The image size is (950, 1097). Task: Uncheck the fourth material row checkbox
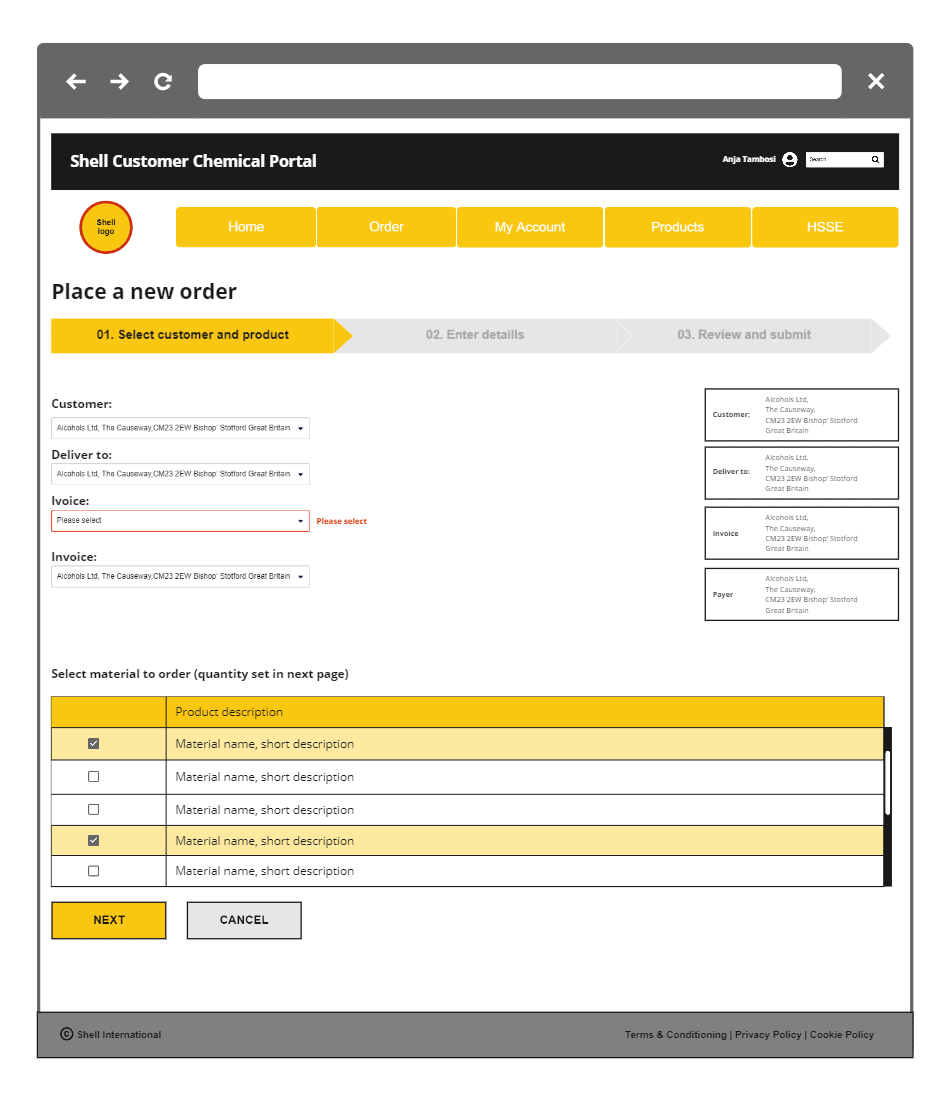click(x=93, y=840)
